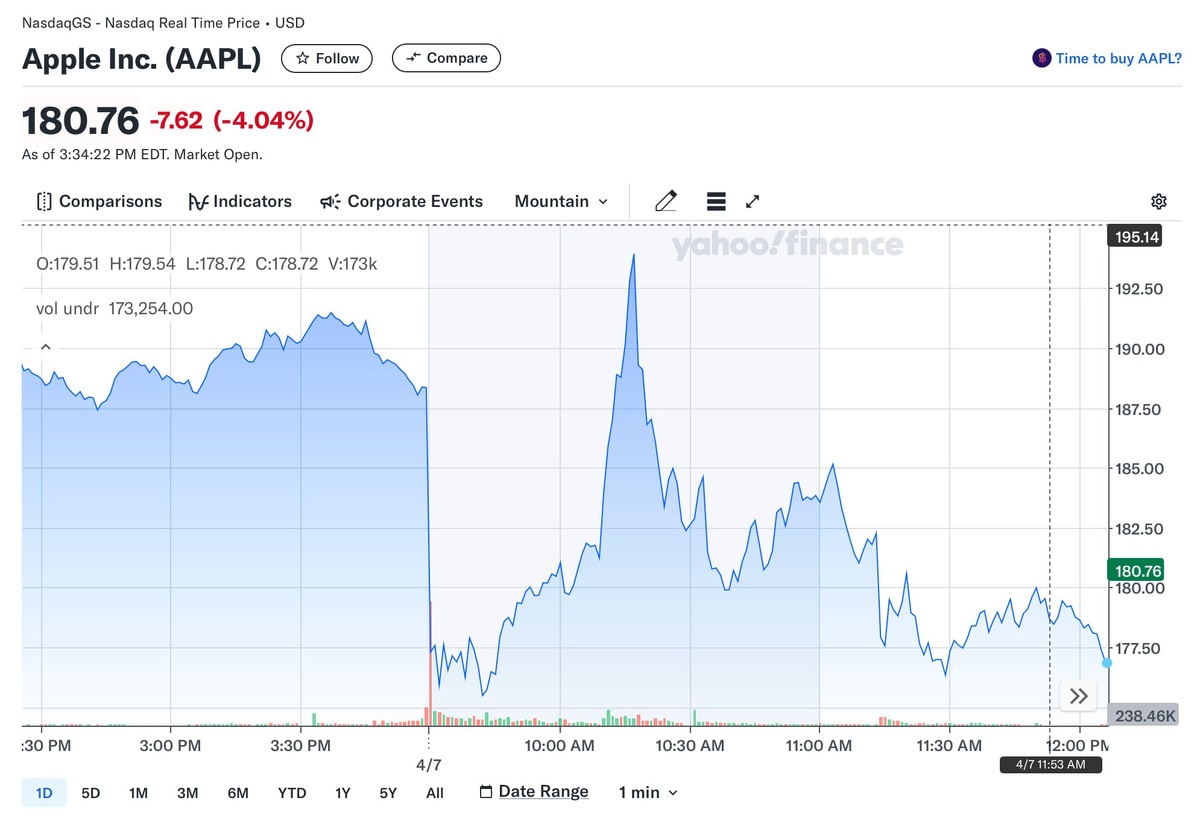Click the vol undr 173,254.00 study label
The width and height of the screenshot is (1200, 824).
(115, 308)
